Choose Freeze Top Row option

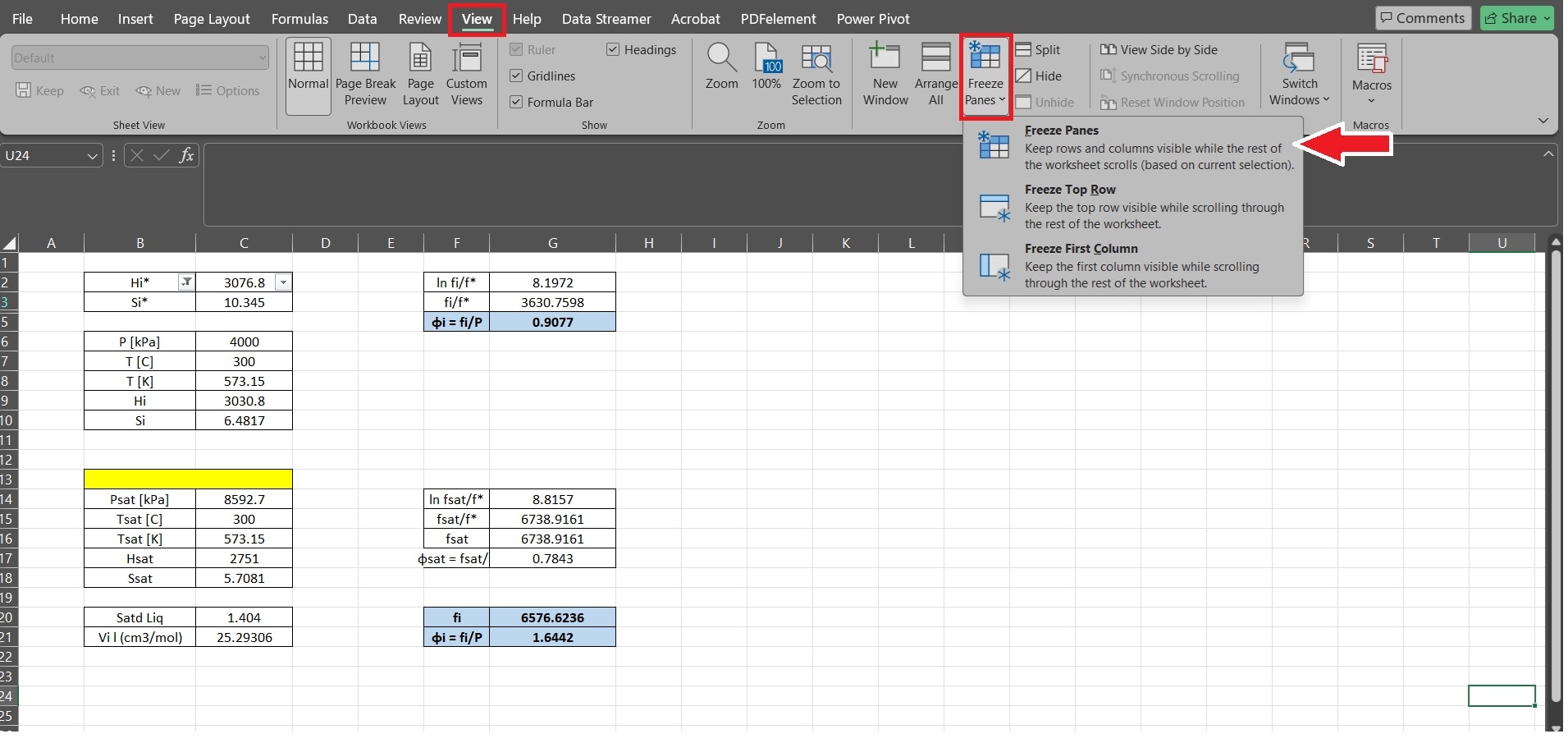[x=1133, y=207]
